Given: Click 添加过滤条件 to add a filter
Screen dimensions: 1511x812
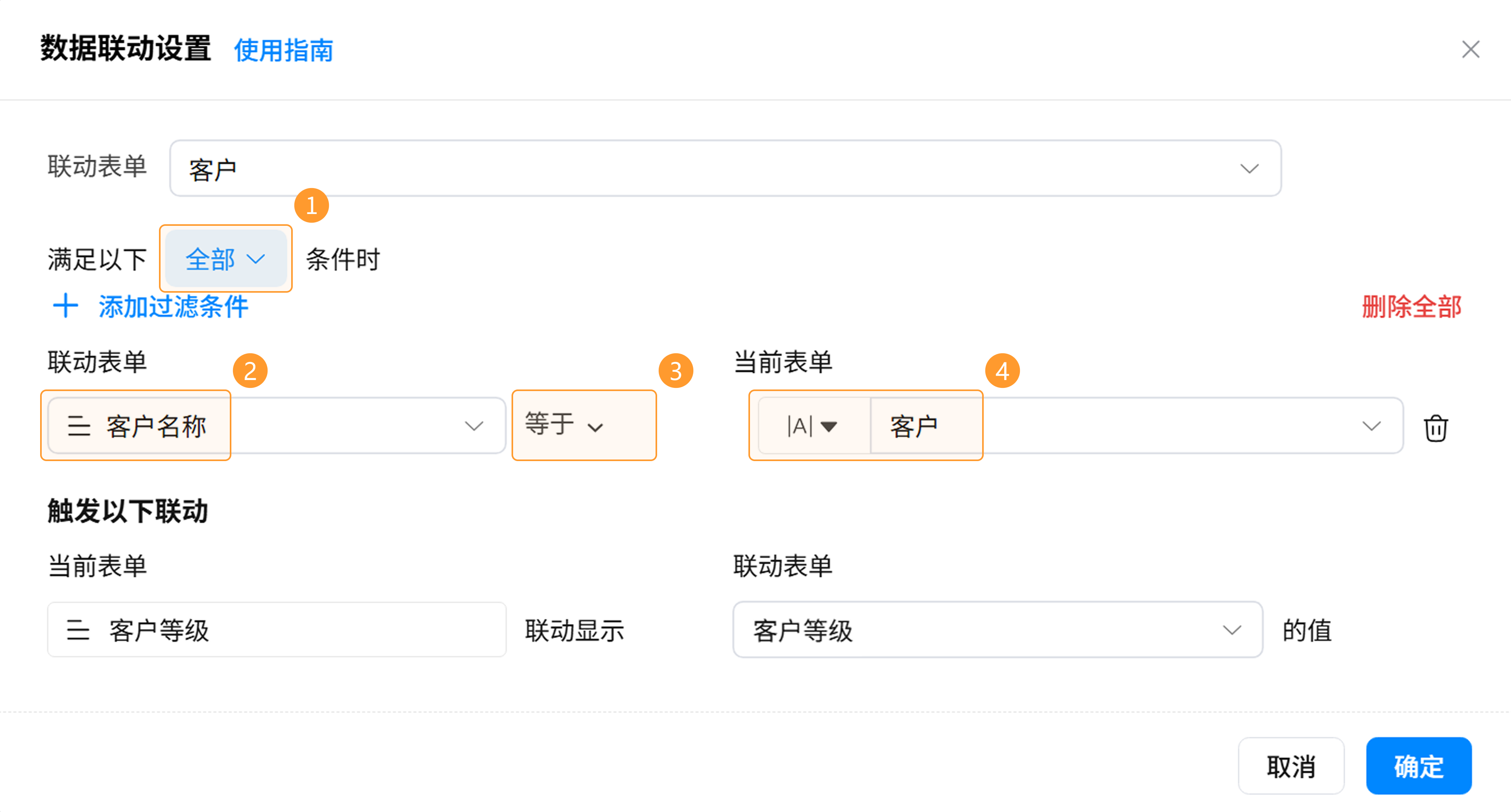Looking at the screenshot, I should click(173, 306).
